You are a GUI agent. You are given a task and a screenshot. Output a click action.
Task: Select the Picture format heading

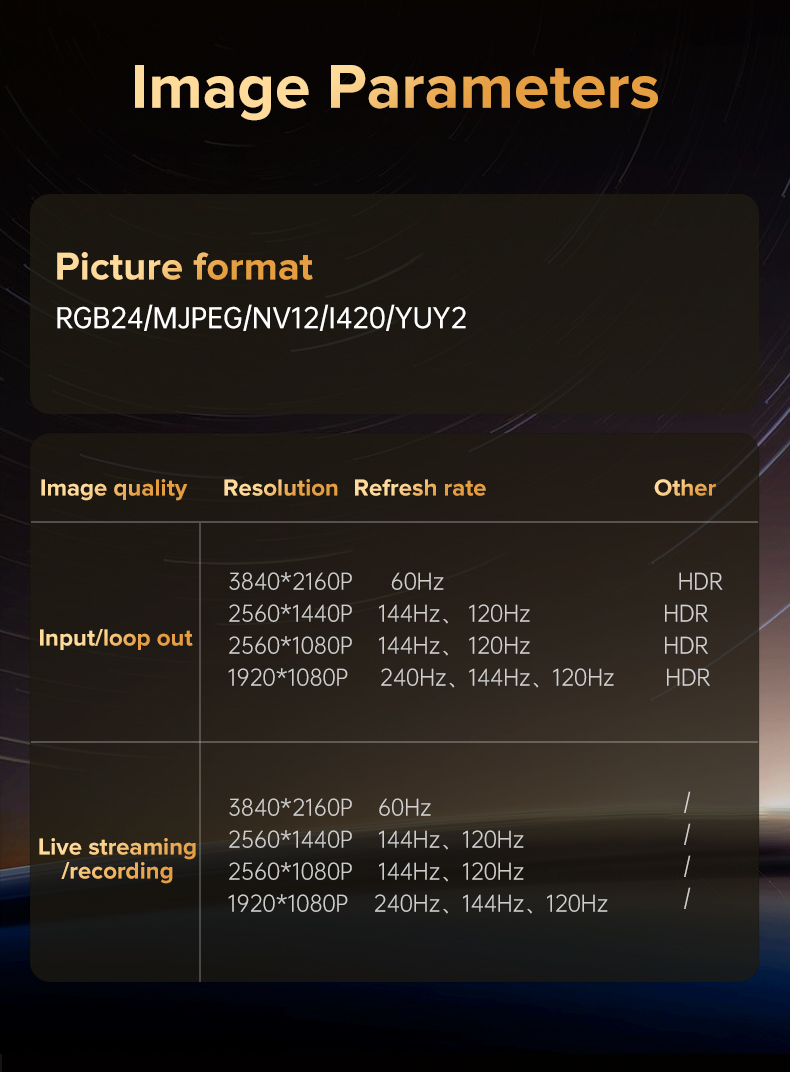point(184,267)
